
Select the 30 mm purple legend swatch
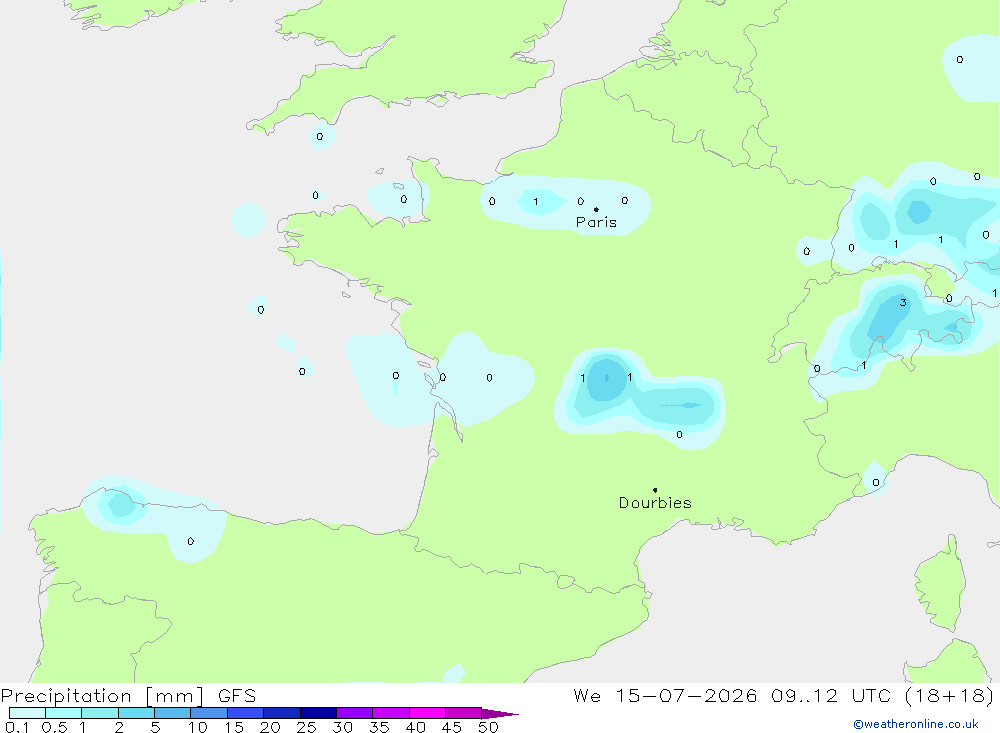tap(354, 713)
